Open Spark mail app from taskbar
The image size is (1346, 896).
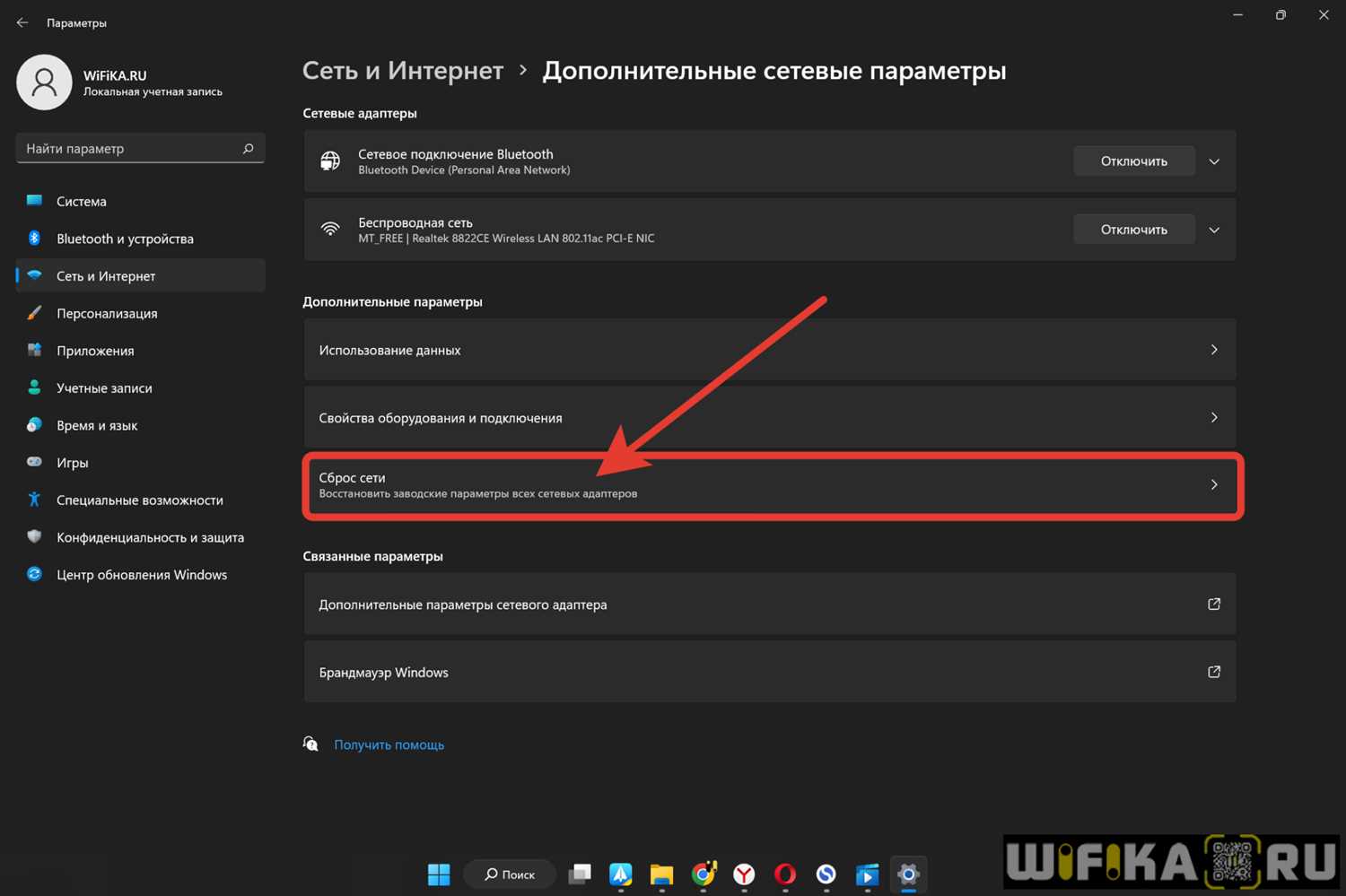(x=621, y=874)
